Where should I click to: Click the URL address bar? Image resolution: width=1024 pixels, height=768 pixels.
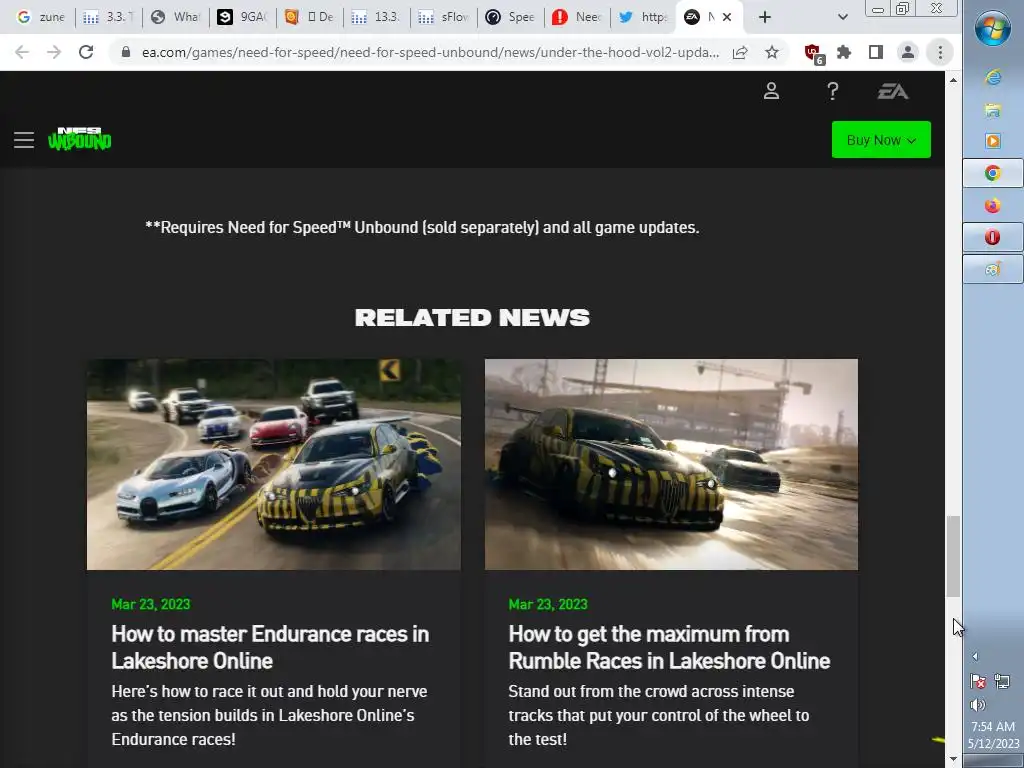430,52
